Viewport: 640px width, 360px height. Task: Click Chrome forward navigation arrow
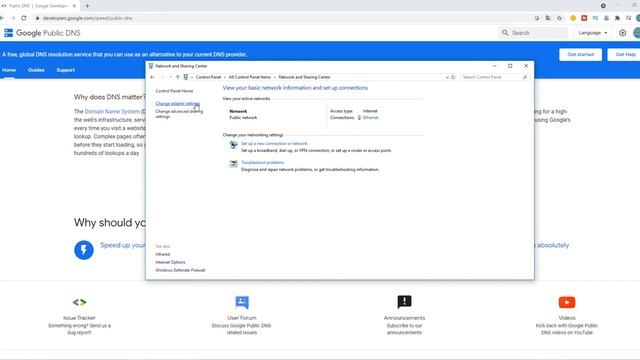pos(13,18)
